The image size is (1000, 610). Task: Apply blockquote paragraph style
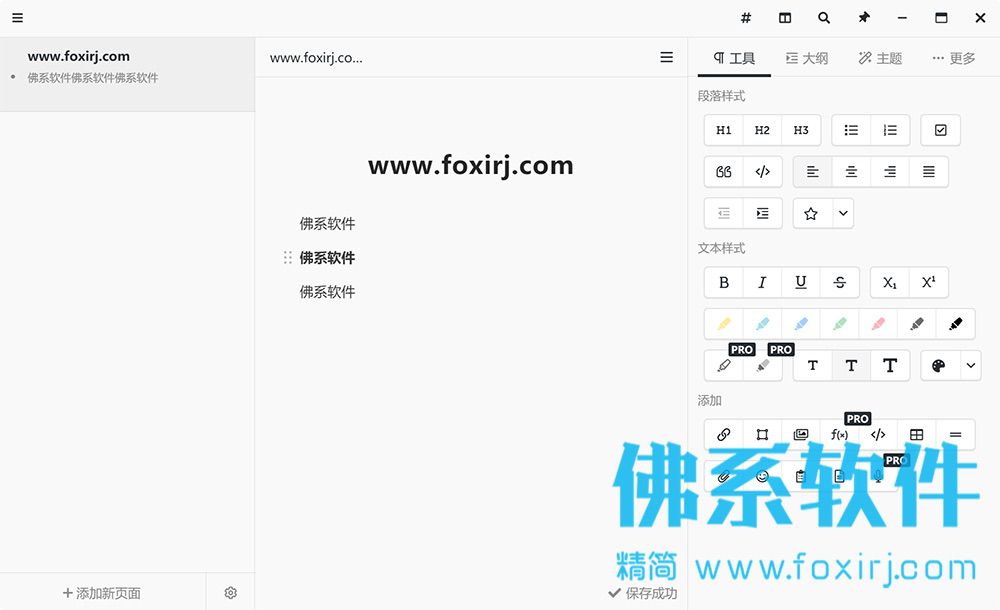pos(723,172)
